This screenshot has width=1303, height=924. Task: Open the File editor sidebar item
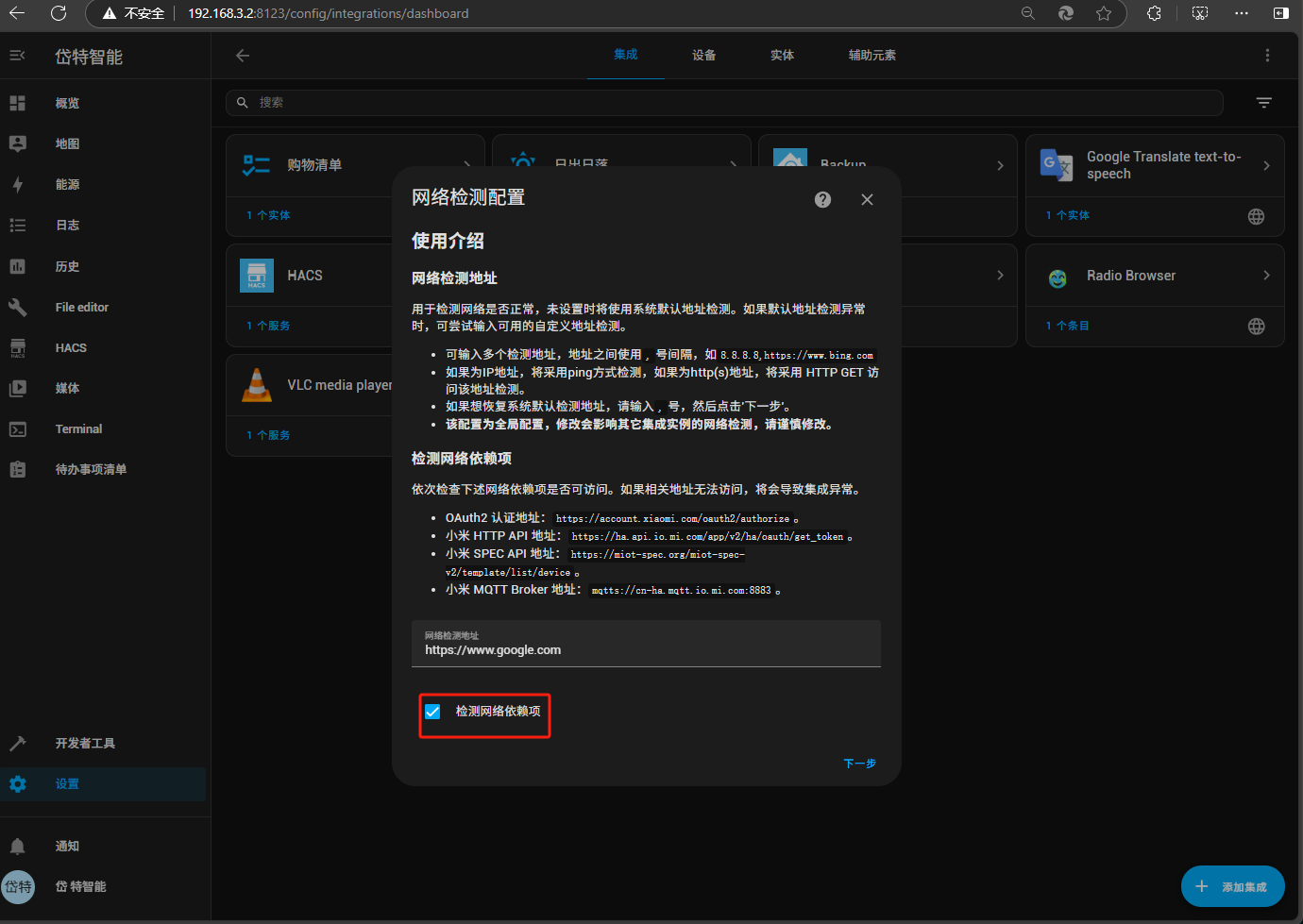(81, 308)
